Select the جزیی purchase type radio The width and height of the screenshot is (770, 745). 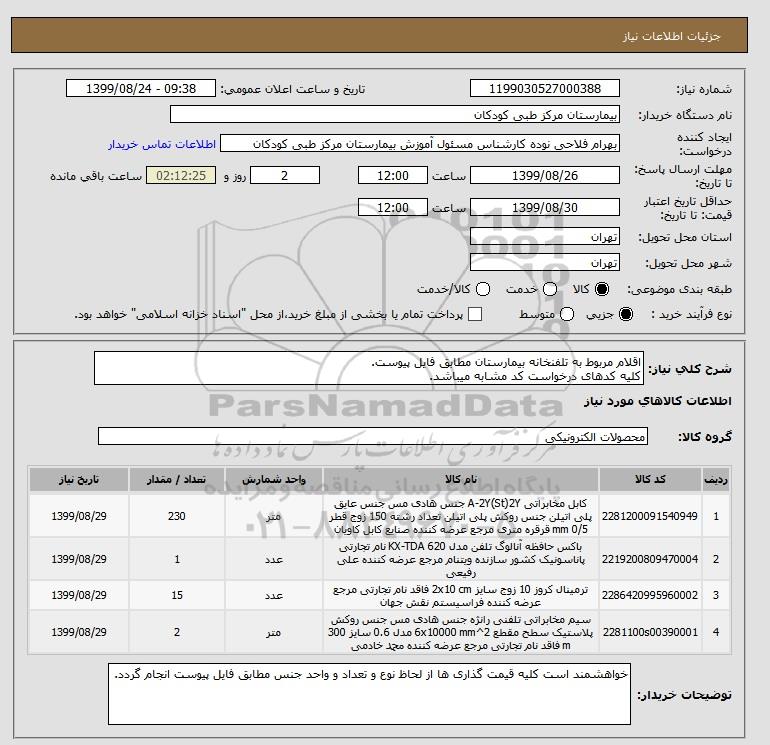626,314
